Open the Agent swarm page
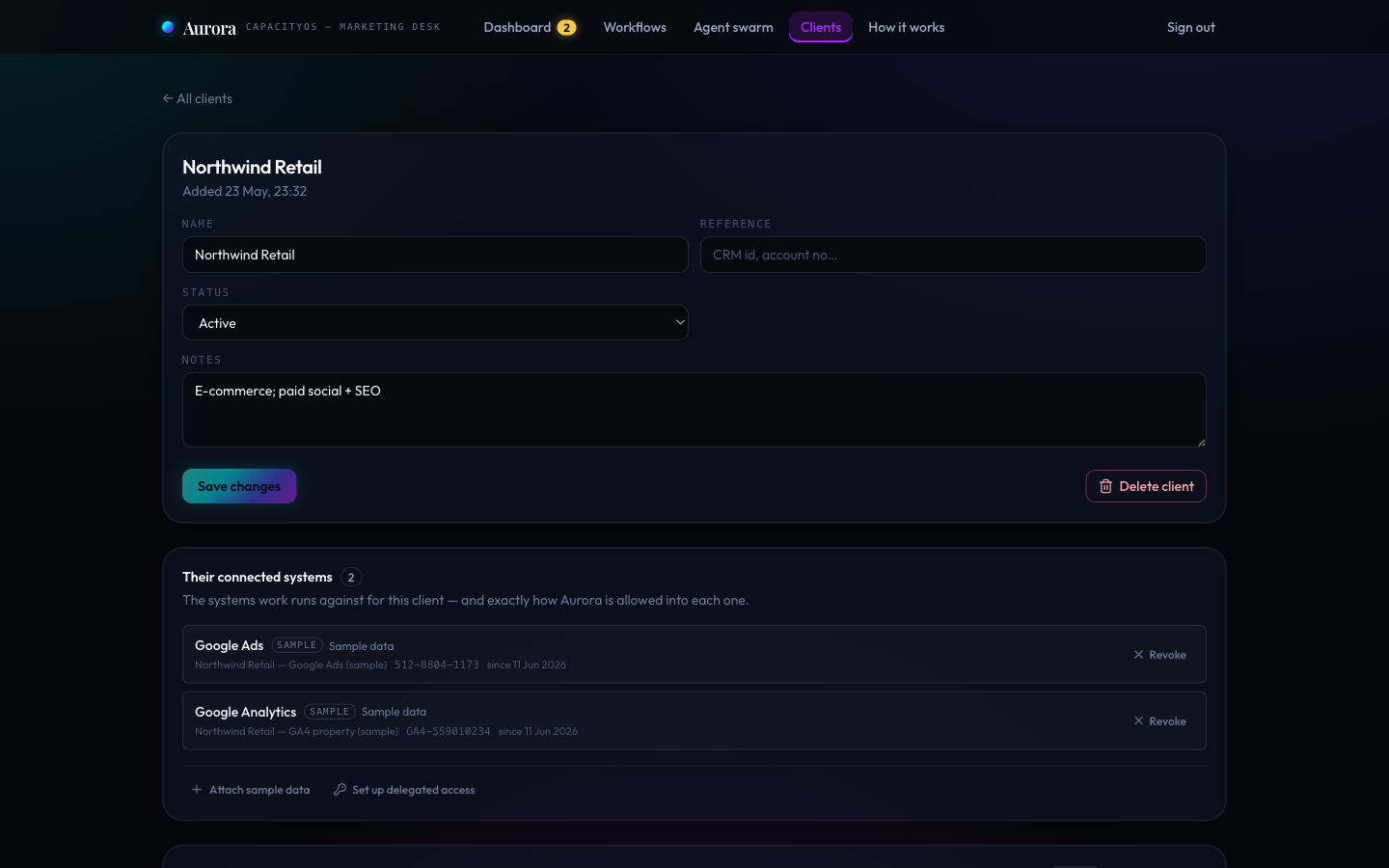This screenshot has height=868, width=1389. 733,27
